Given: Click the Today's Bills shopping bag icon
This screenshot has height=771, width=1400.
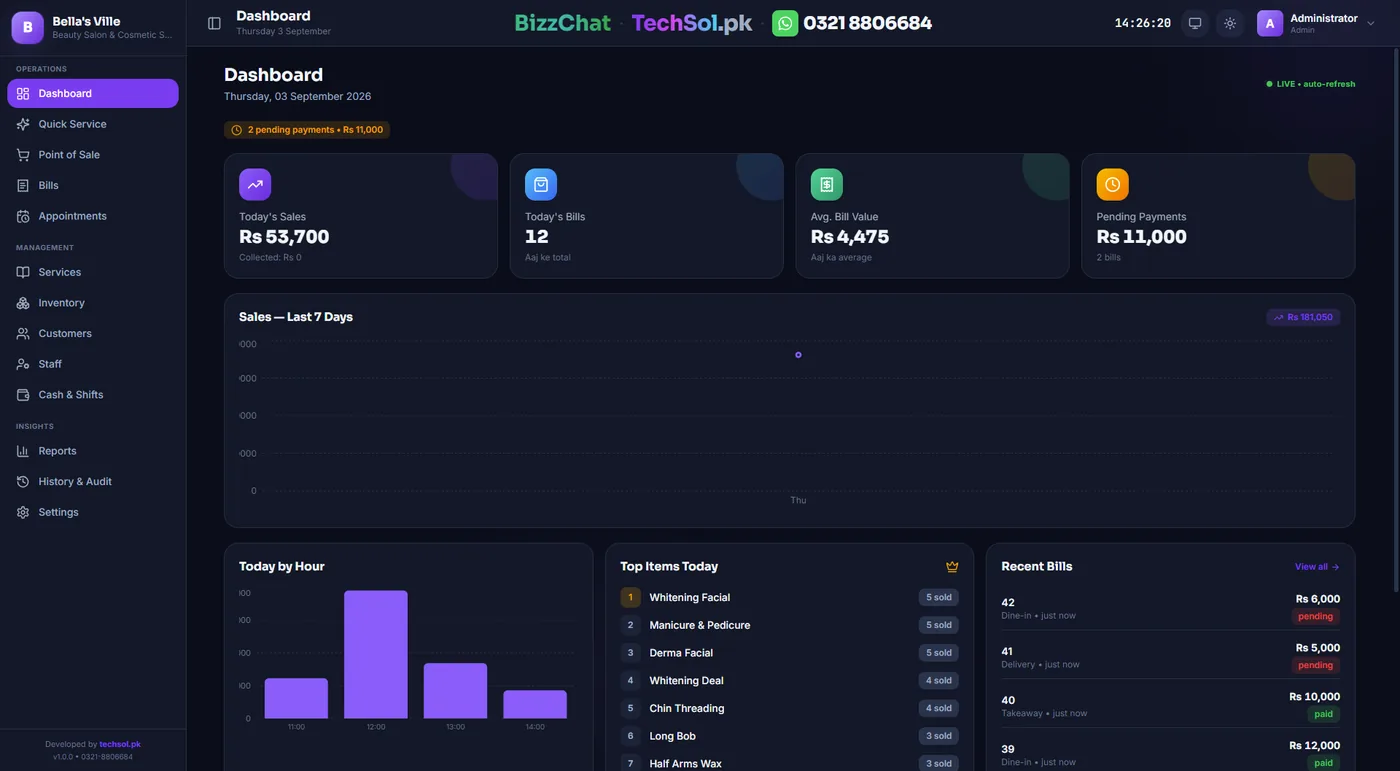Looking at the screenshot, I should [x=541, y=184].
